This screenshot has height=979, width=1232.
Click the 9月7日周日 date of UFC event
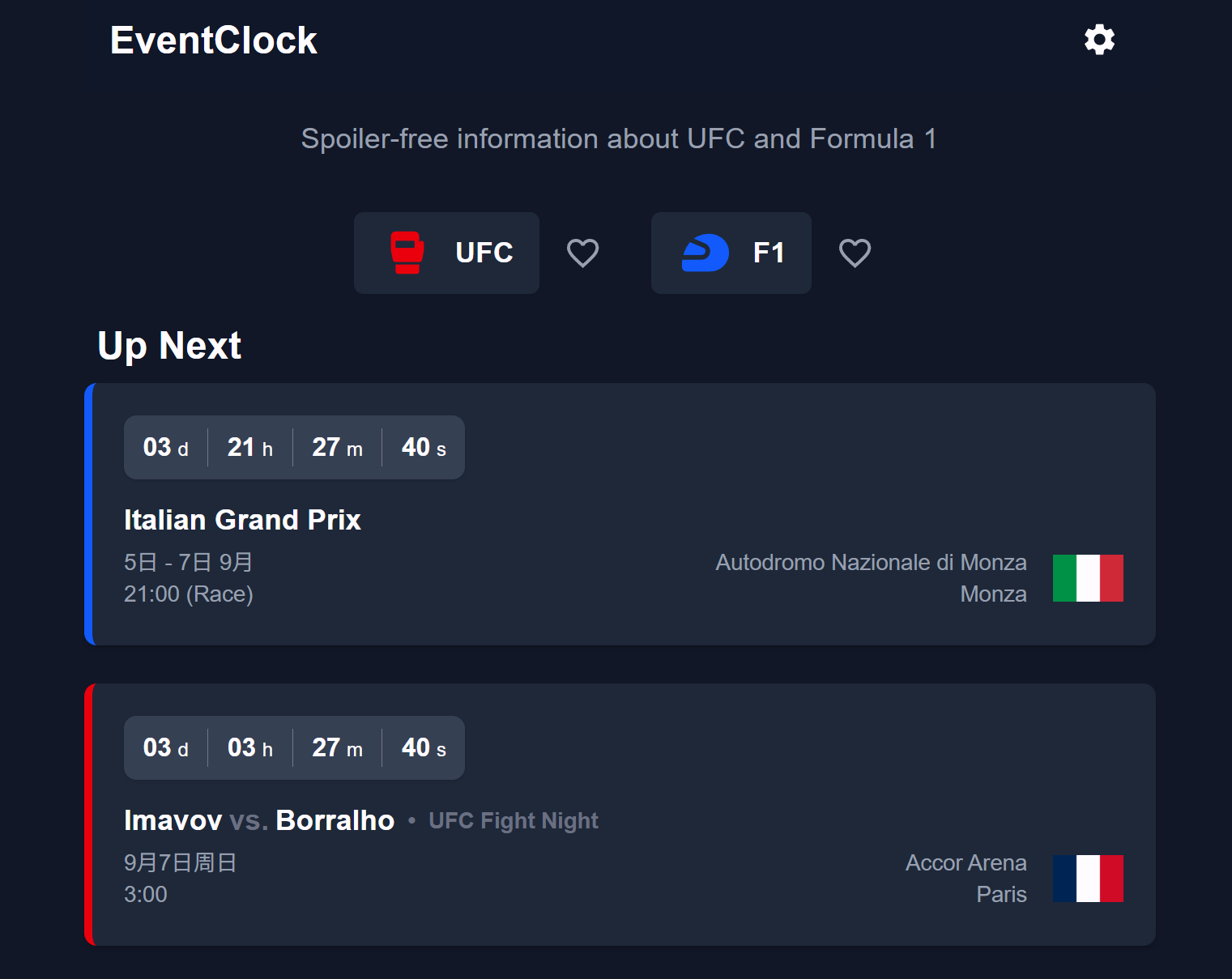pyautogui.click(x=180, y=862)
